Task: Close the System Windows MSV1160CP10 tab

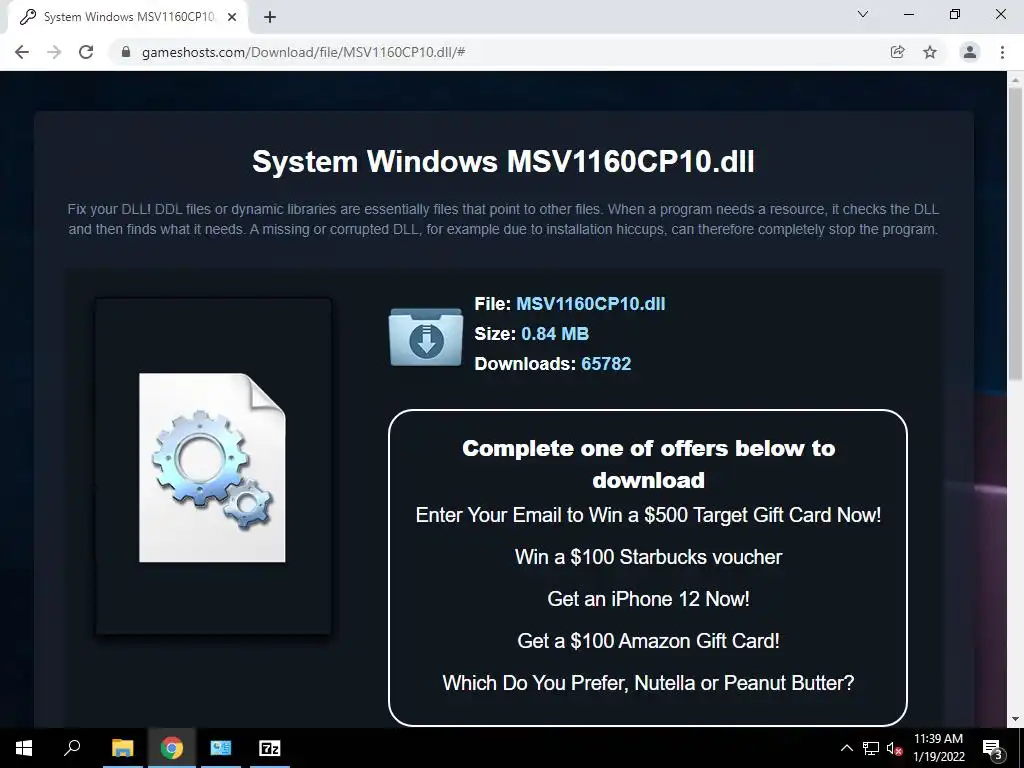Action: click(232, 17)
